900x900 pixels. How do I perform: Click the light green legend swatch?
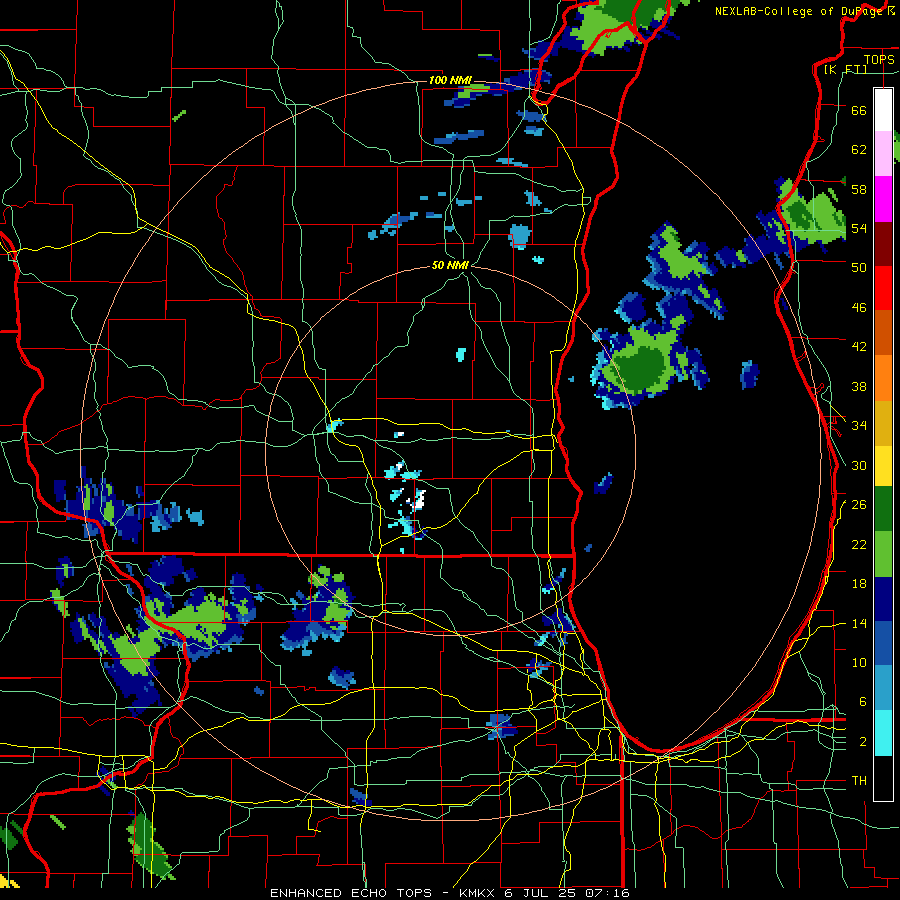(x=883, y=554)
